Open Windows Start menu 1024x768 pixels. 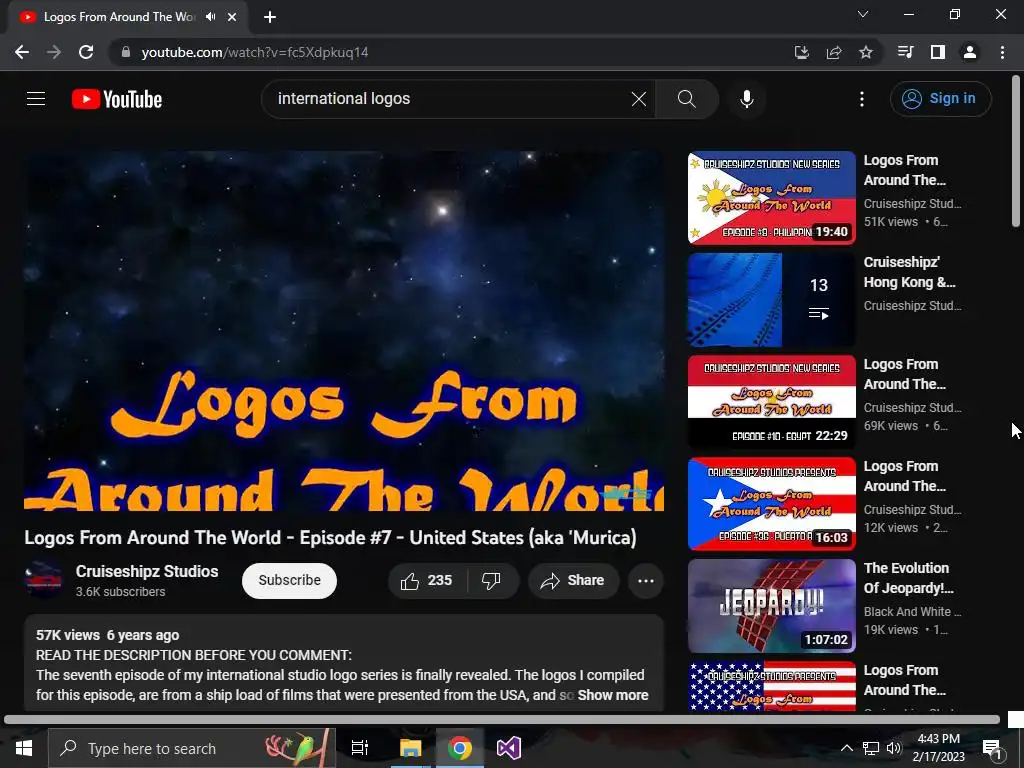pos(24,748)
